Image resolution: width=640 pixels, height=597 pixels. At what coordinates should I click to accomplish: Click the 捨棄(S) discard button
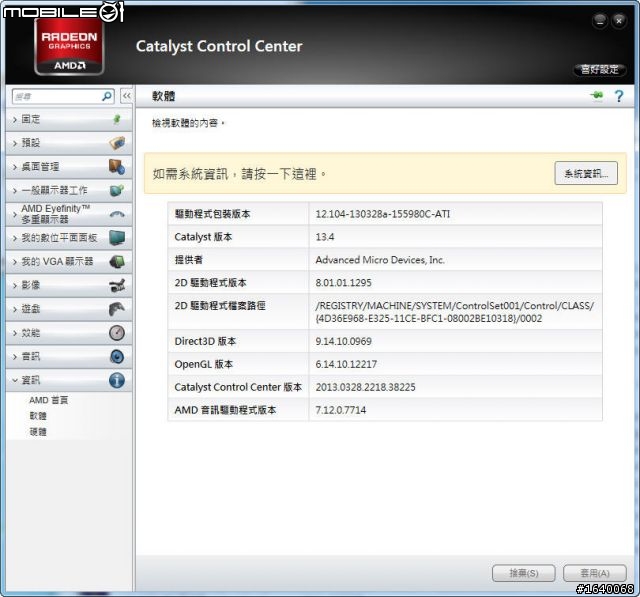click(524, 573)
